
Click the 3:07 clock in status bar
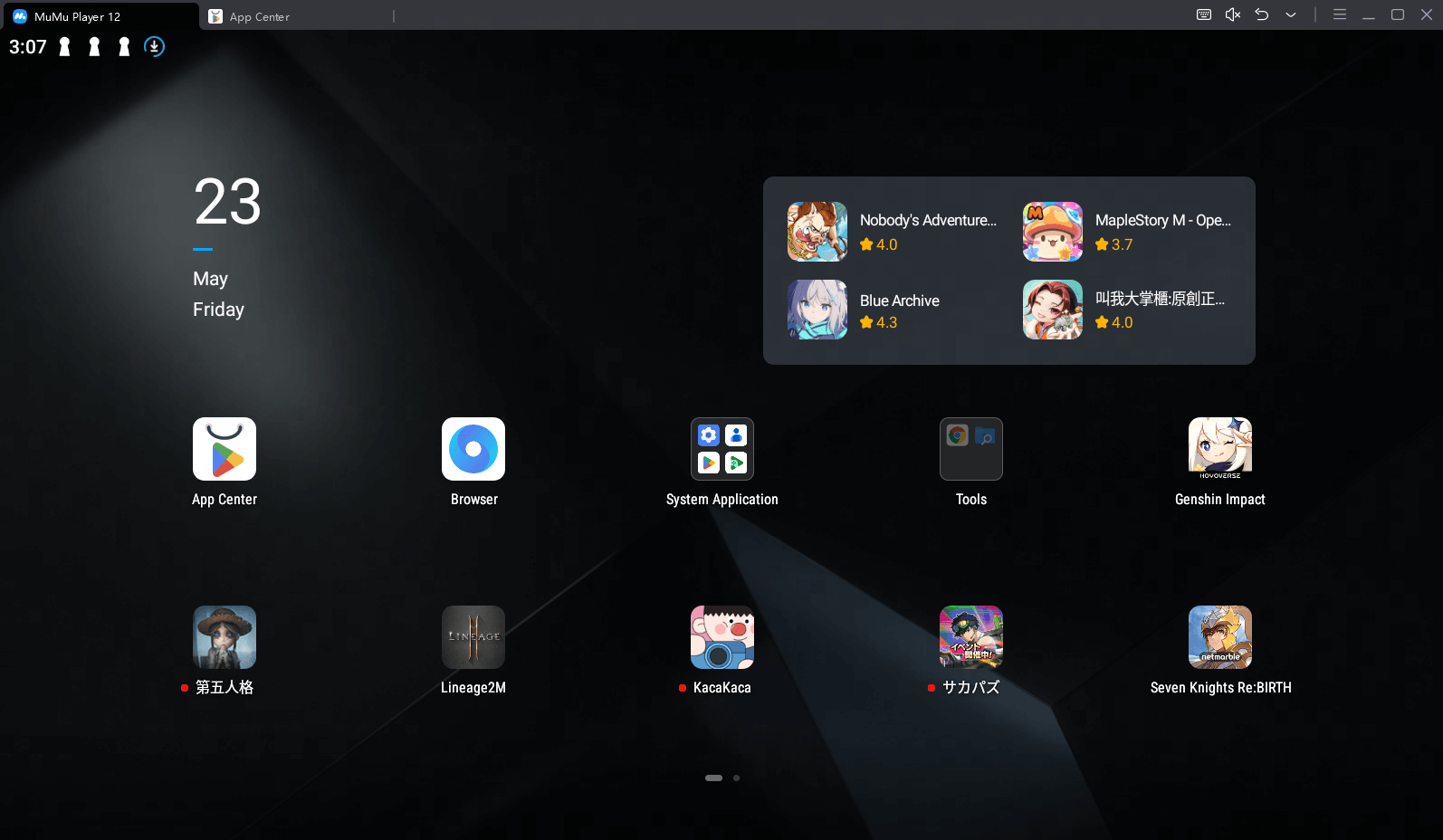(x=28, y=47)
